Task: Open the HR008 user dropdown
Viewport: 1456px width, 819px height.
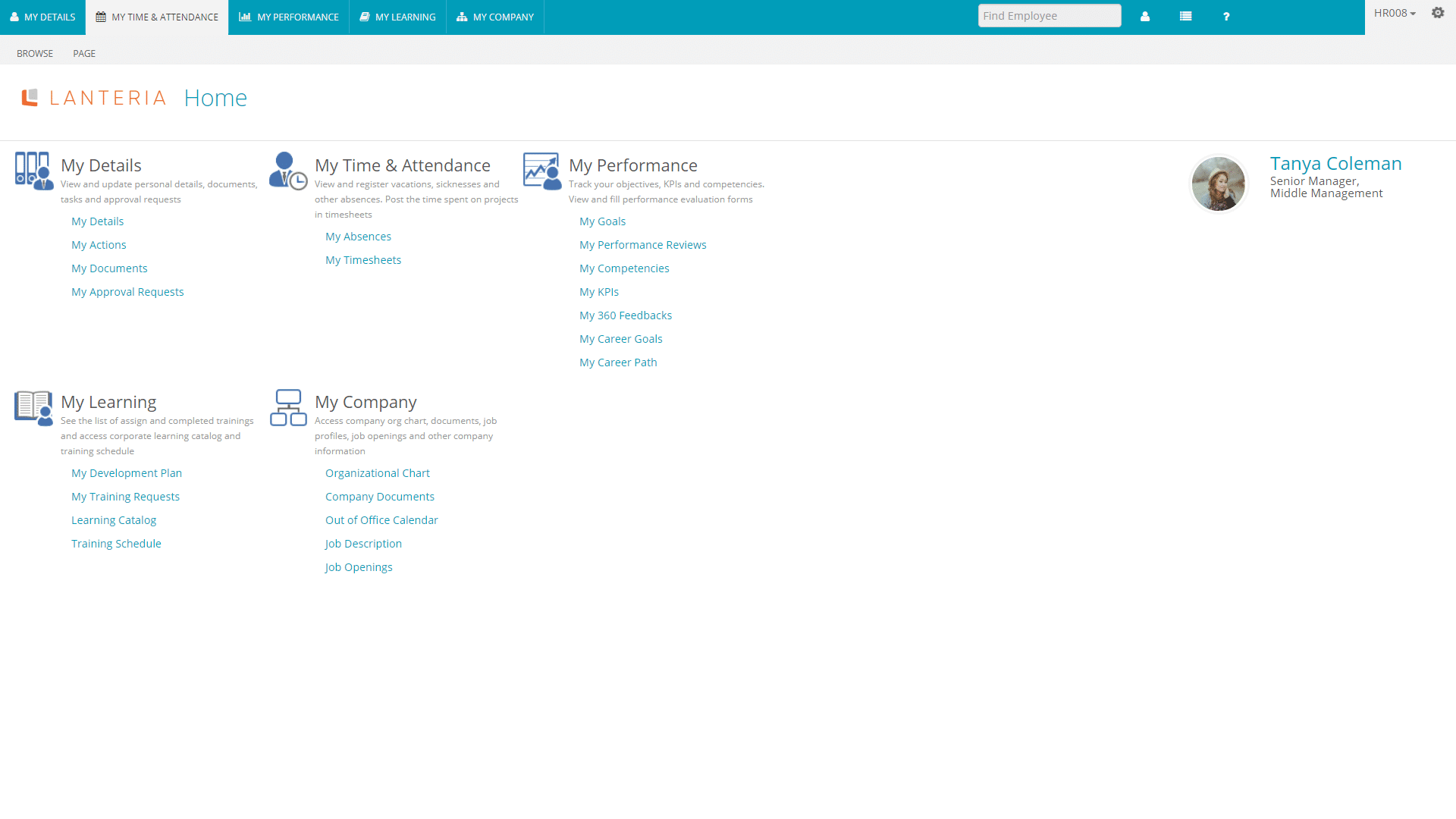Action: pos(1395,13)
